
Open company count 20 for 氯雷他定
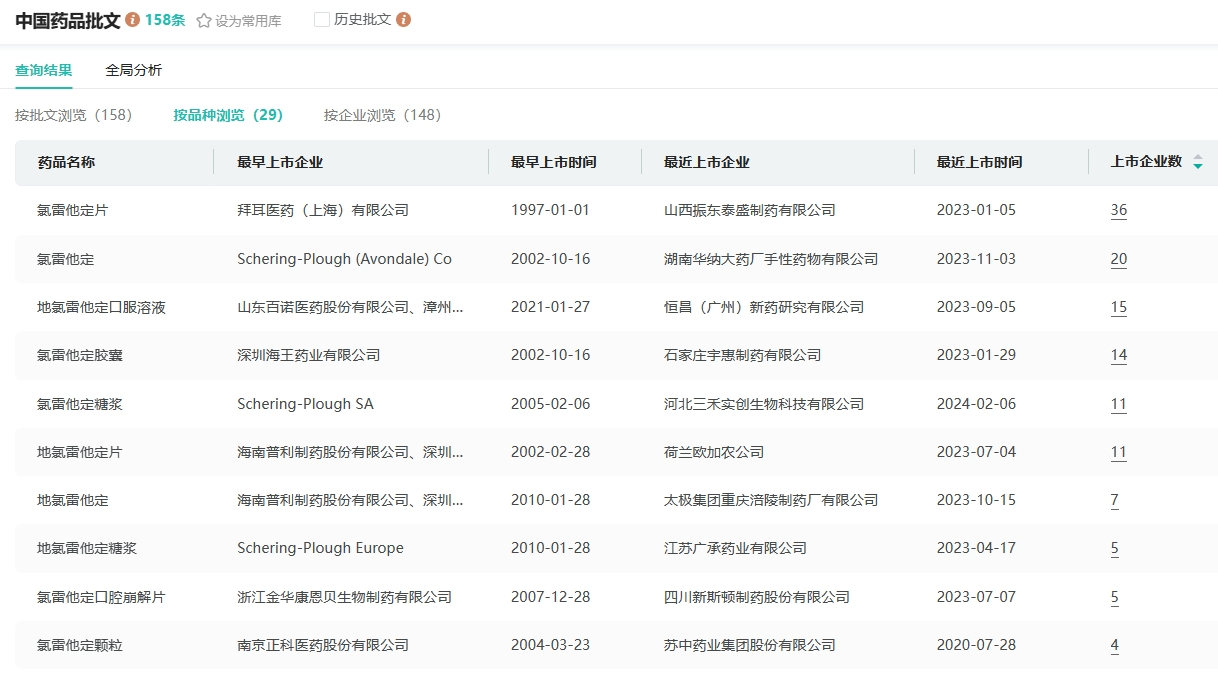(x=1118, y=259)
